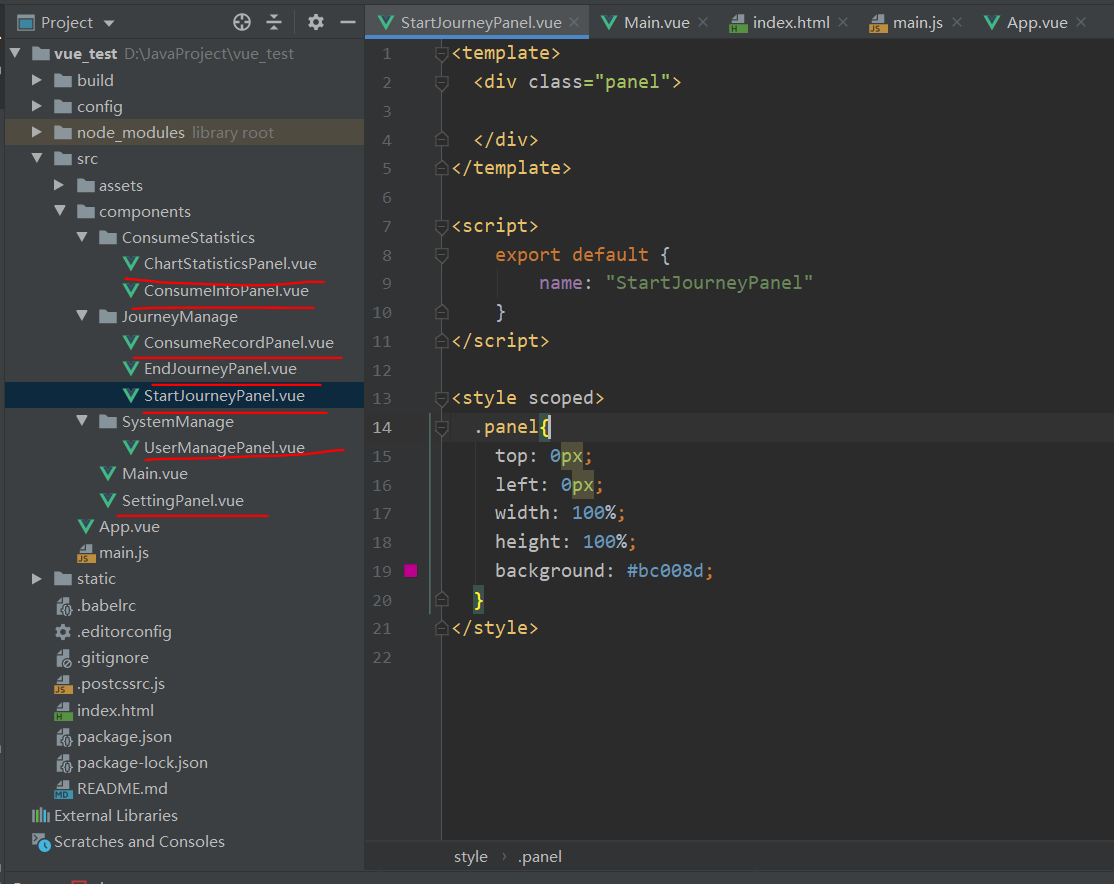
Task: Click the locate (scroll from source) crosshair icon
Action: (242, 22)
